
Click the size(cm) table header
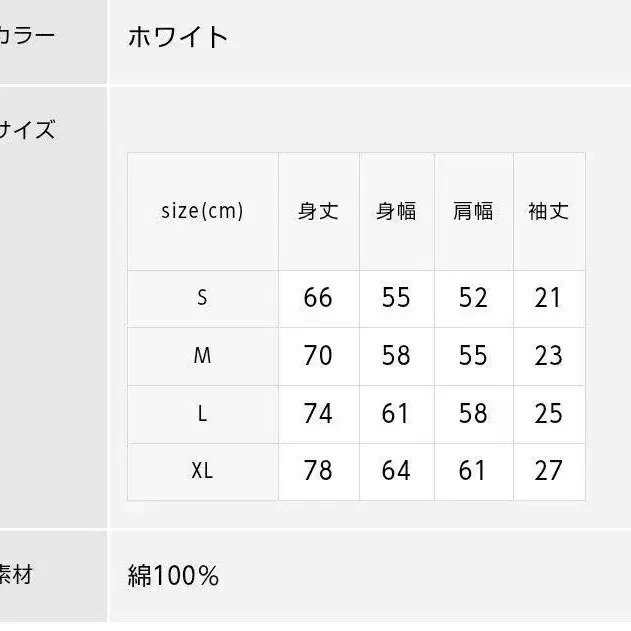(x=202, y=211)
